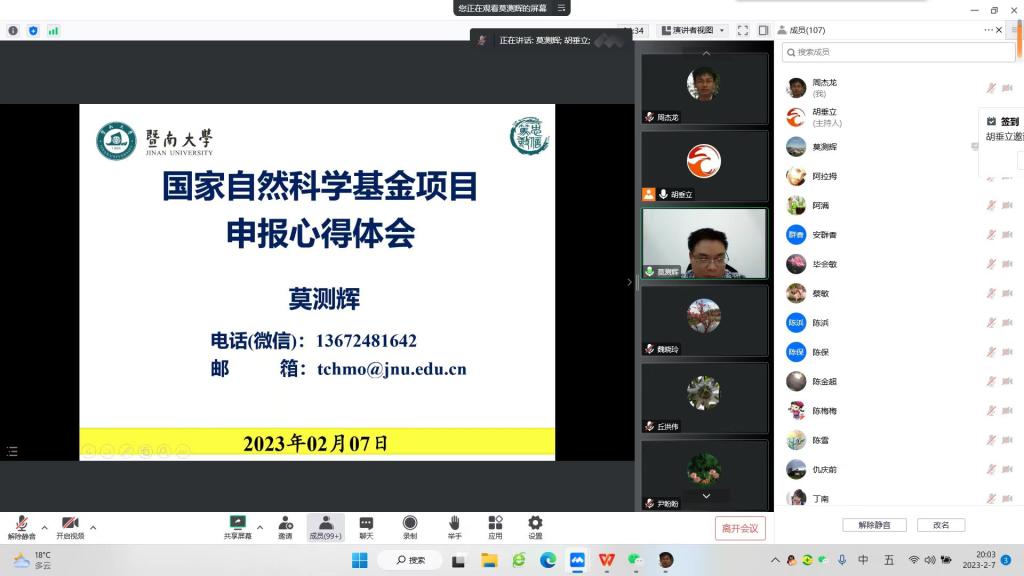
Task: Expand the arrow next to 共享屏幕
Action: point(260,527)
